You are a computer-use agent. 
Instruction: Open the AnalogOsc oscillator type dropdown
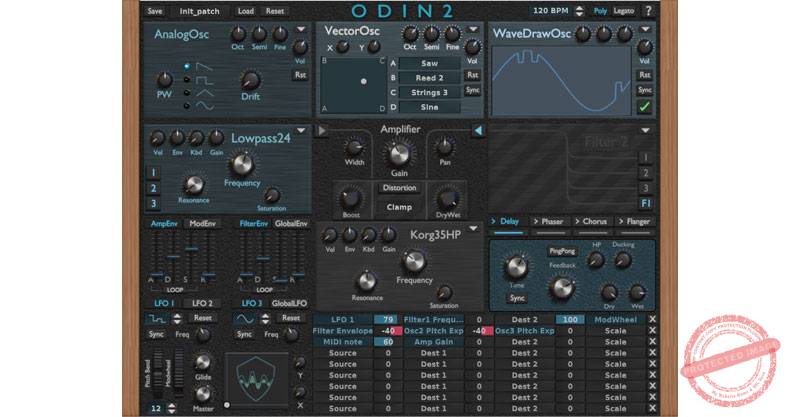[301, 31]
